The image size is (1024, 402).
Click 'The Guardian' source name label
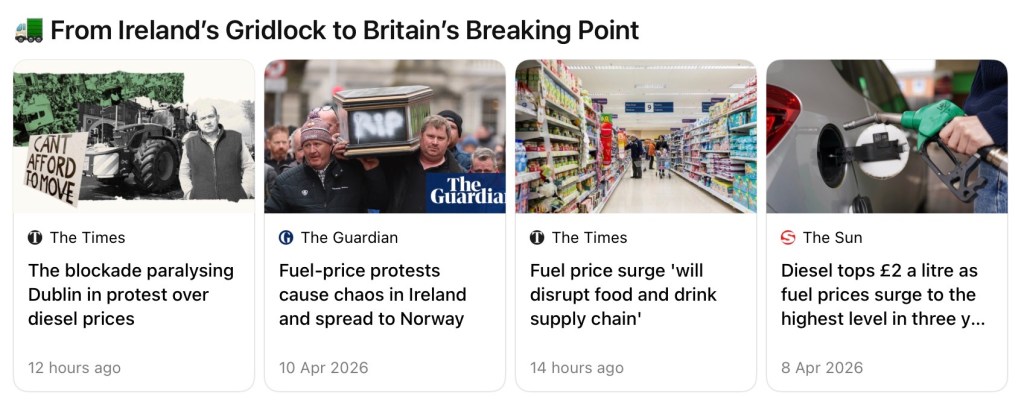tap(349, 238)
